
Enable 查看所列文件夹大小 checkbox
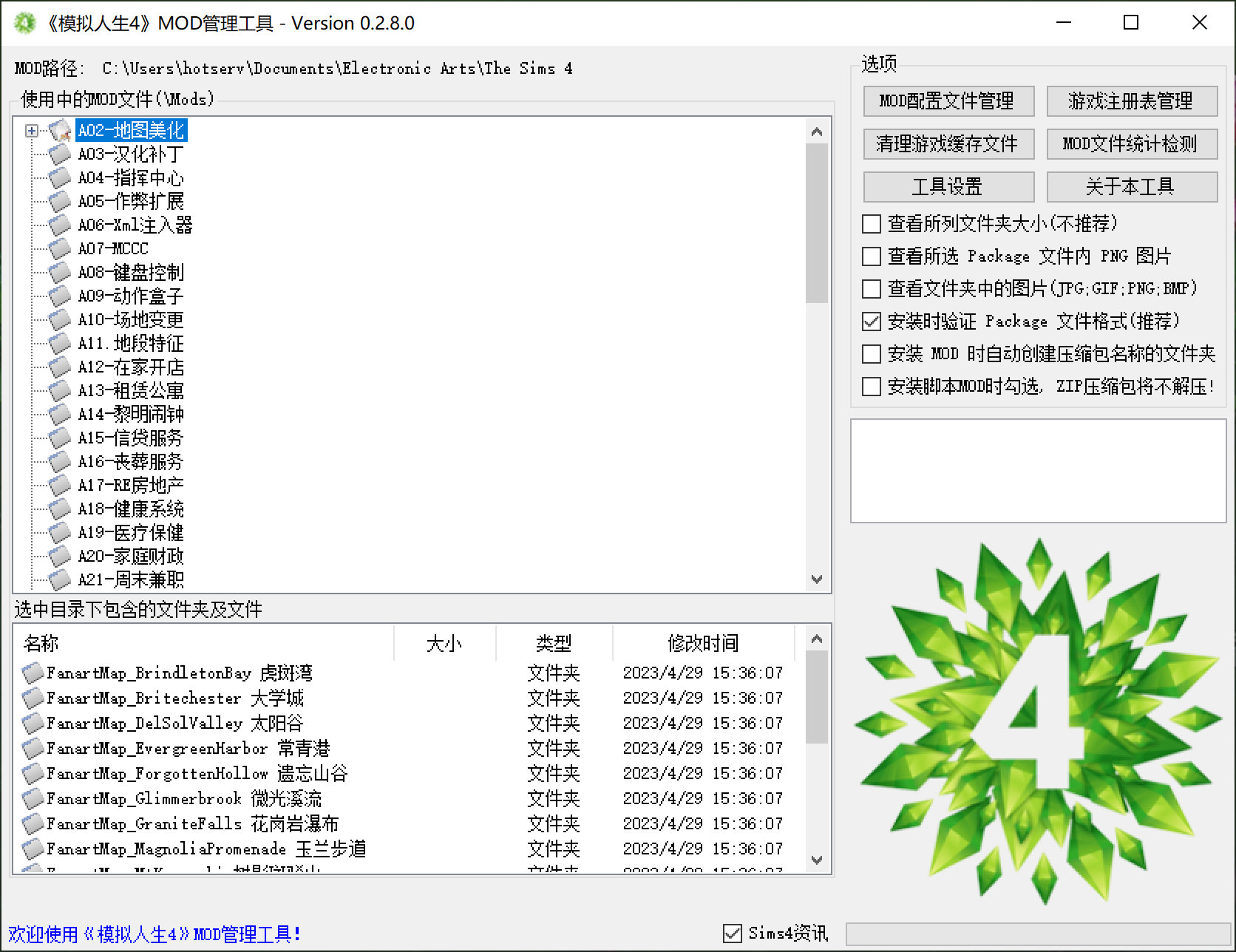point(872,224)
